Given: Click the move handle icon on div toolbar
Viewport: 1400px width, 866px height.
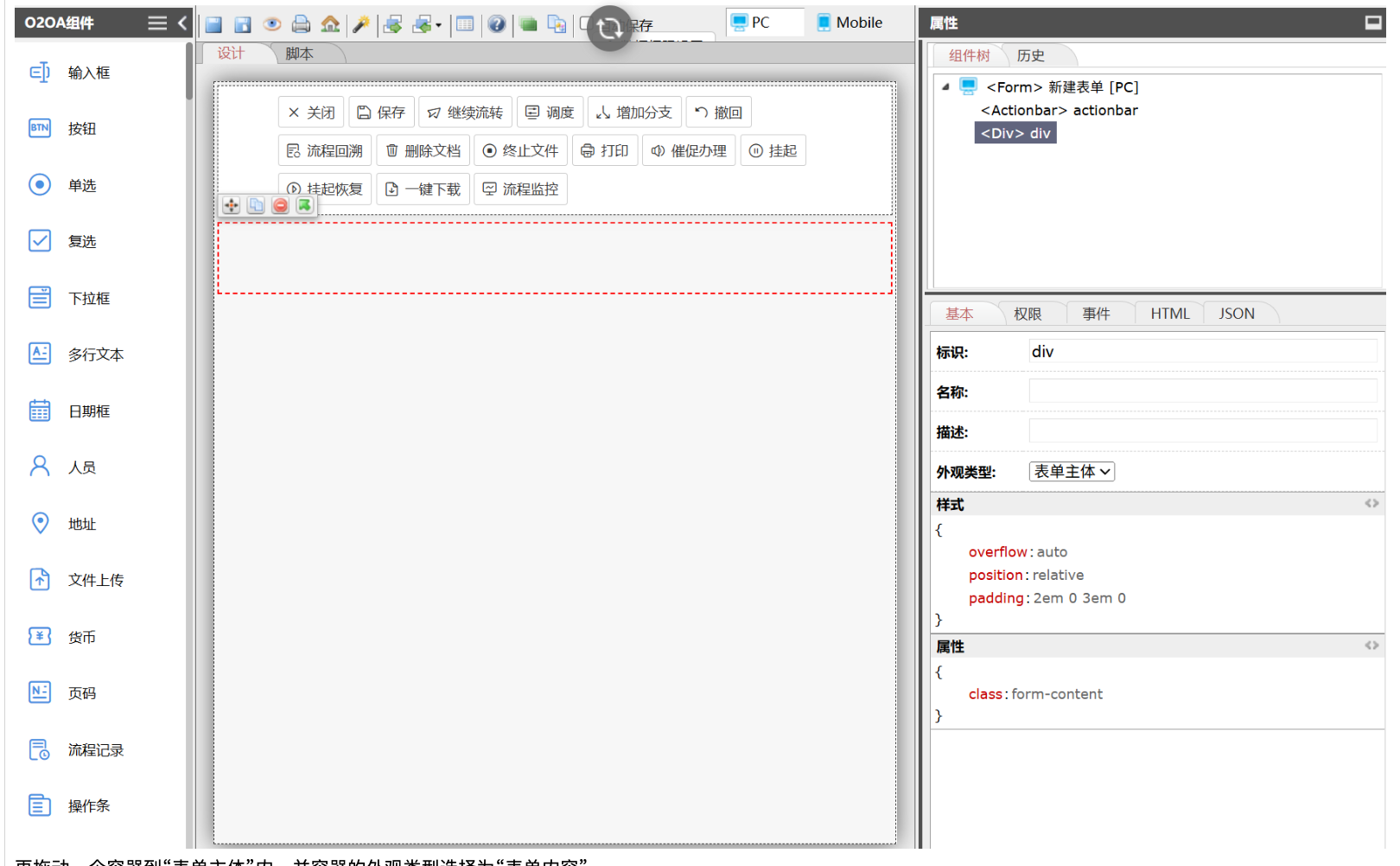Looking at the screenshot, I should point(231,206).
